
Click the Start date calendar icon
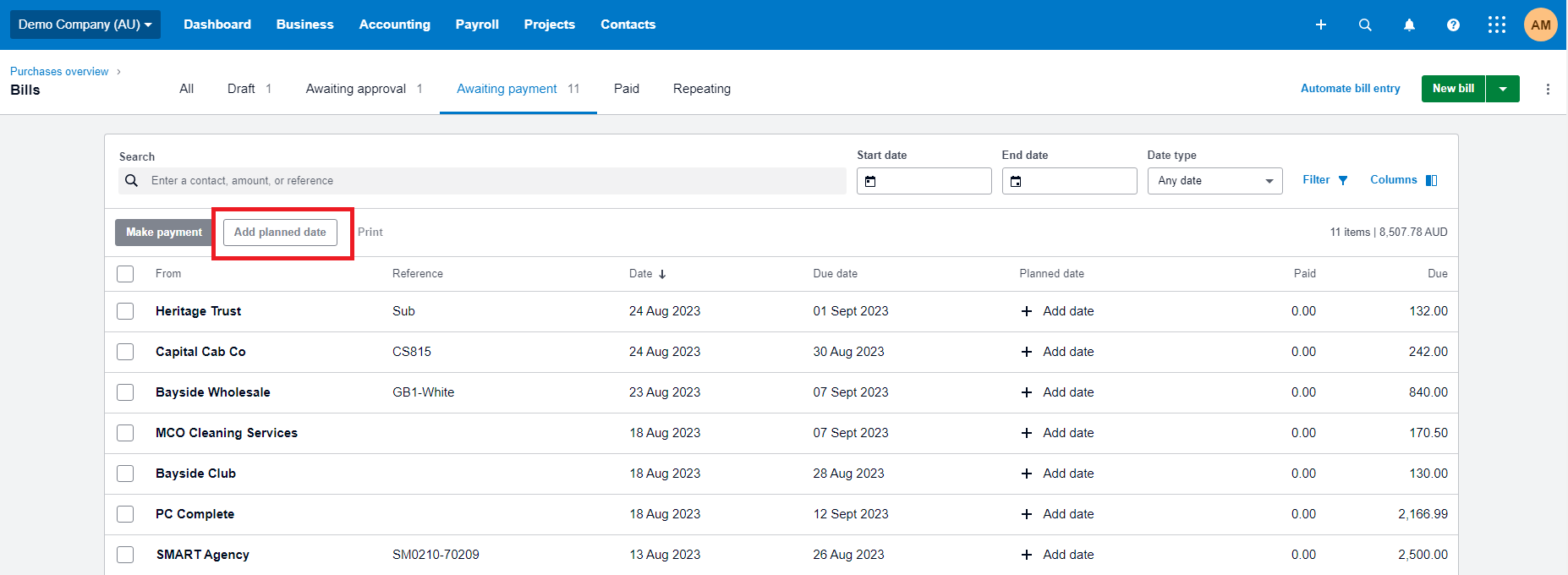[870, 181]
